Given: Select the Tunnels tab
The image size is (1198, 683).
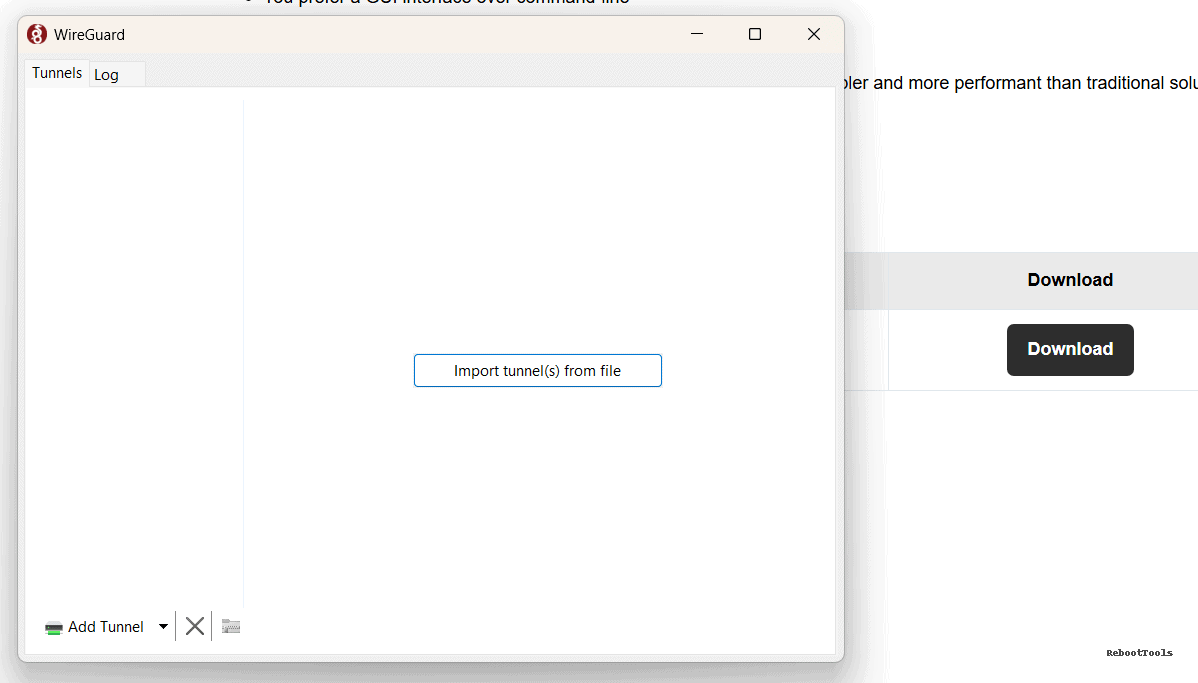Looking at the screenshot, I should [x=56, y=72].
